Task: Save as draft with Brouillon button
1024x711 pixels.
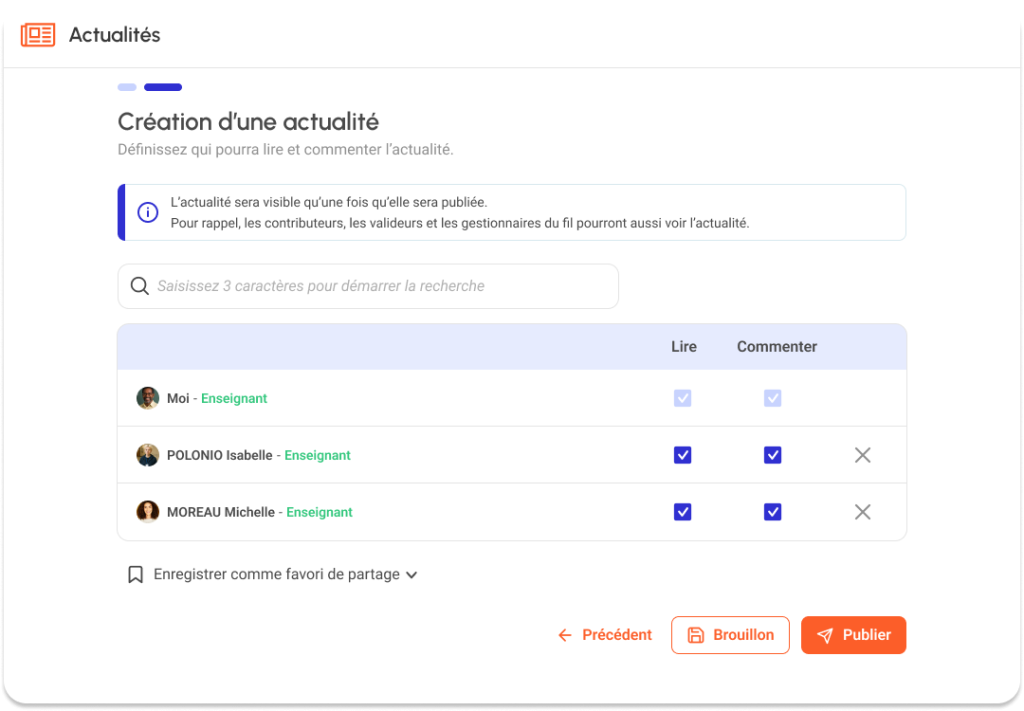Action: [x=730, y=635]
